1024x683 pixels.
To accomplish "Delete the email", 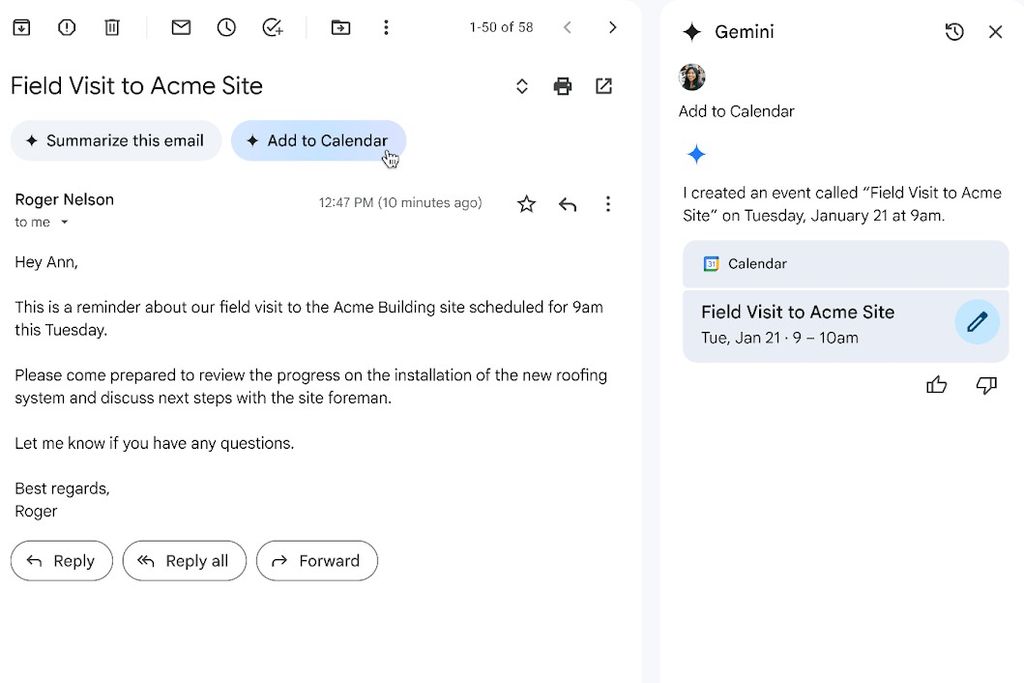I will [x=112, y=27].
